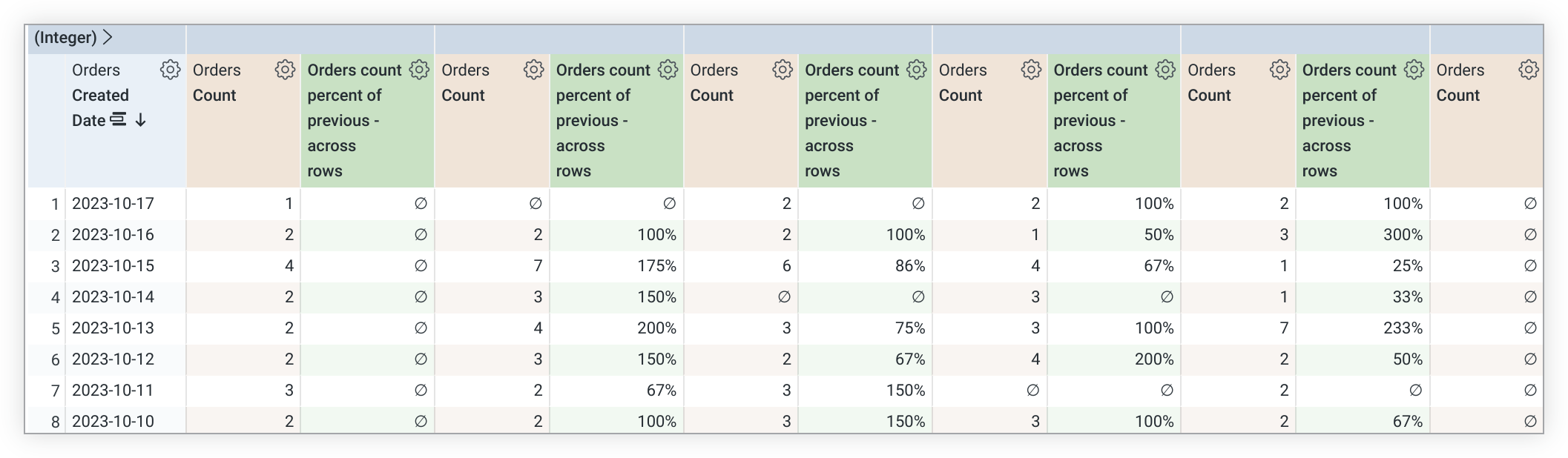The image size is (1568, 458).
Task: Open the gear menu on the first Orders Count column
Action: coord(284,70)
